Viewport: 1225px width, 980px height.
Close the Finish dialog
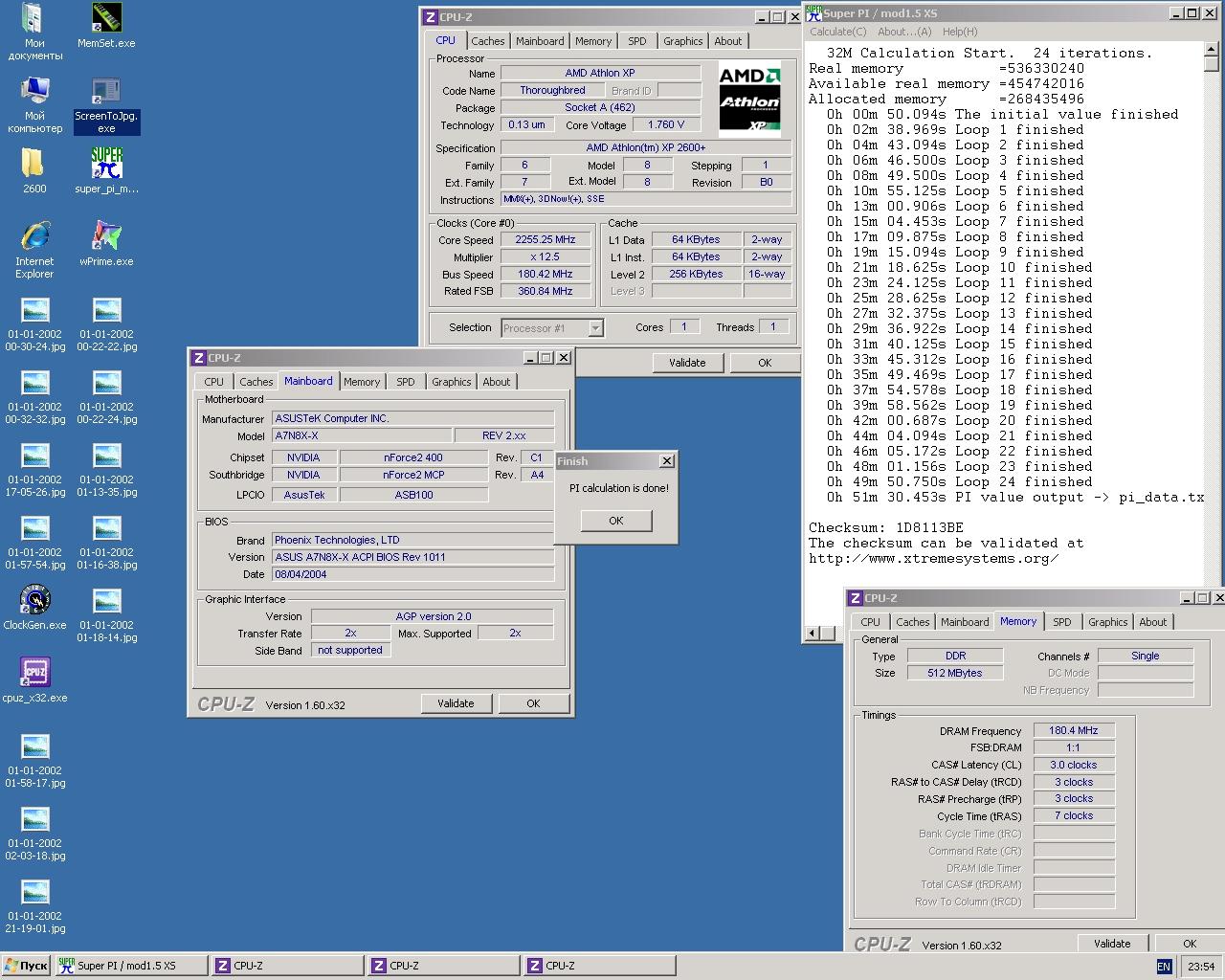pos(666,461)
